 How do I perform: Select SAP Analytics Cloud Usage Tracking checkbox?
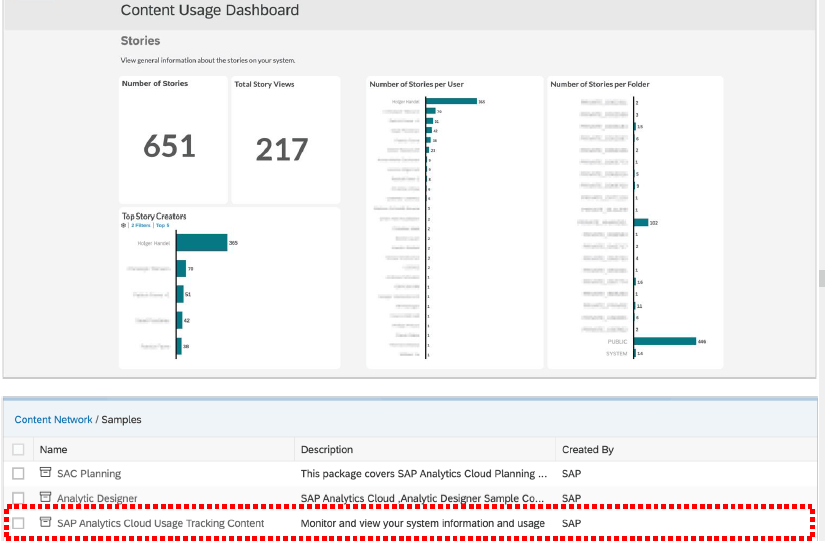pyautogui.click(x=18, y=523)
